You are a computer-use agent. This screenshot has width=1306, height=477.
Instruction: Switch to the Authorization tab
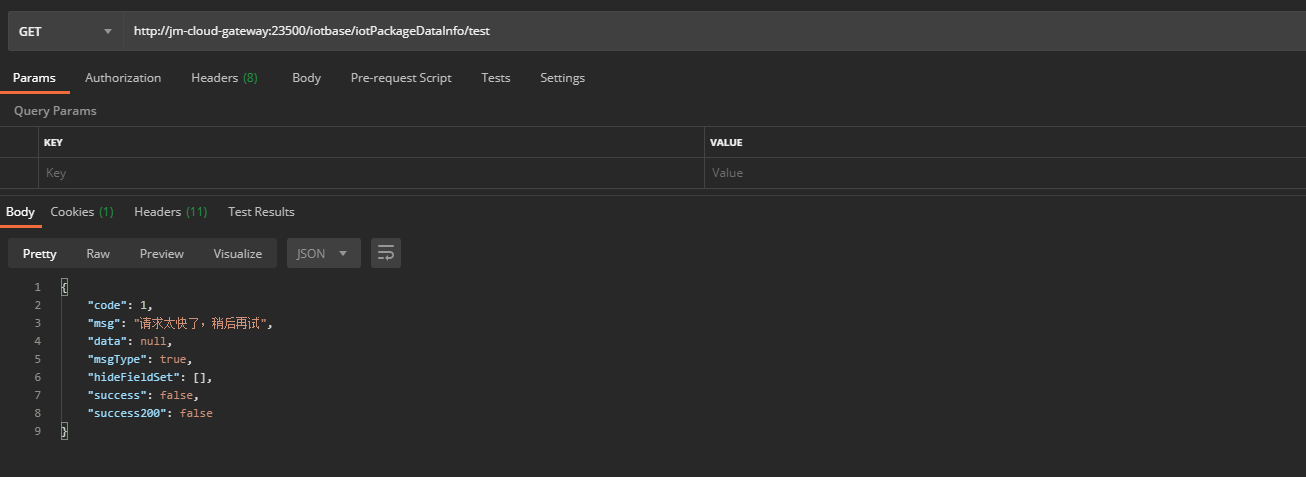point(123,78)
